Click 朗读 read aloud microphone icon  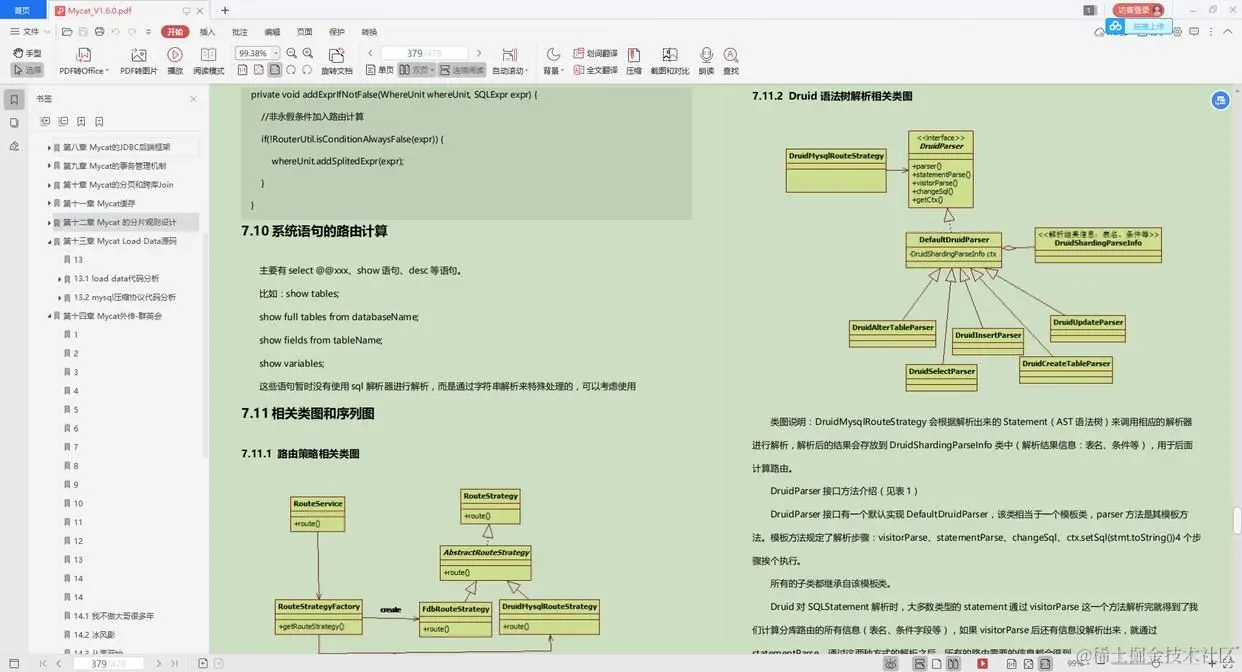pos(706,61)
